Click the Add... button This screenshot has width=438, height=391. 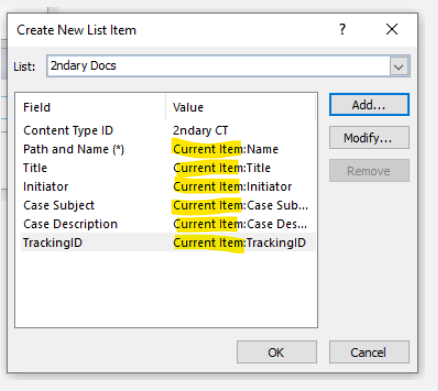click(369, 105)
